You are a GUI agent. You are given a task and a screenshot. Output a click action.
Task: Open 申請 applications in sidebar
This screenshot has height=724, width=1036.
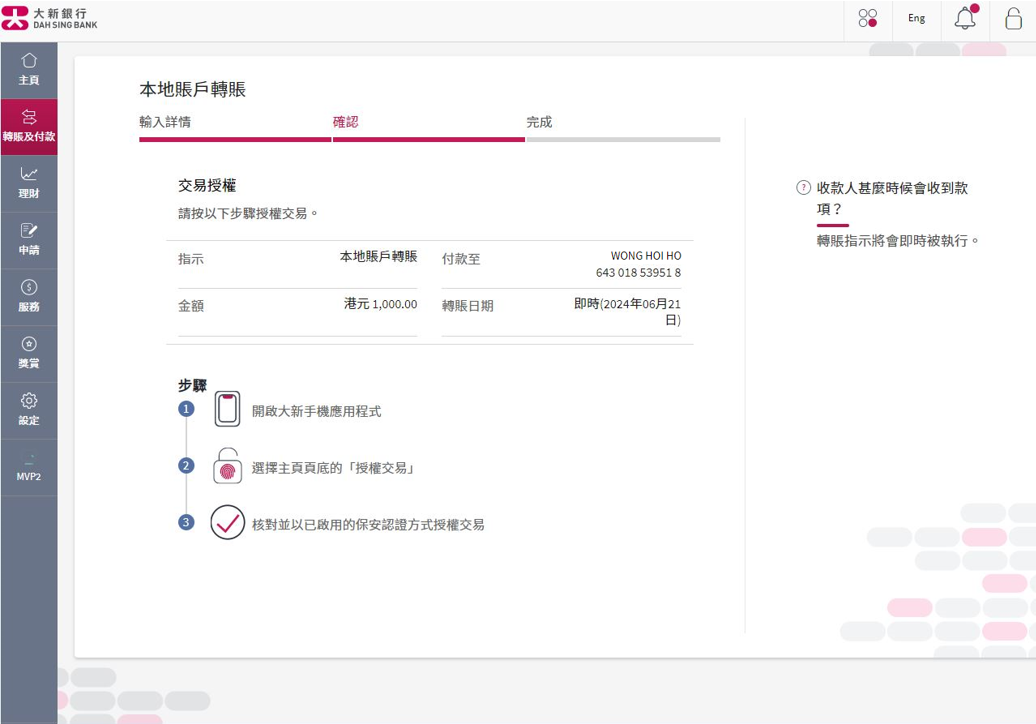[29, 240]
